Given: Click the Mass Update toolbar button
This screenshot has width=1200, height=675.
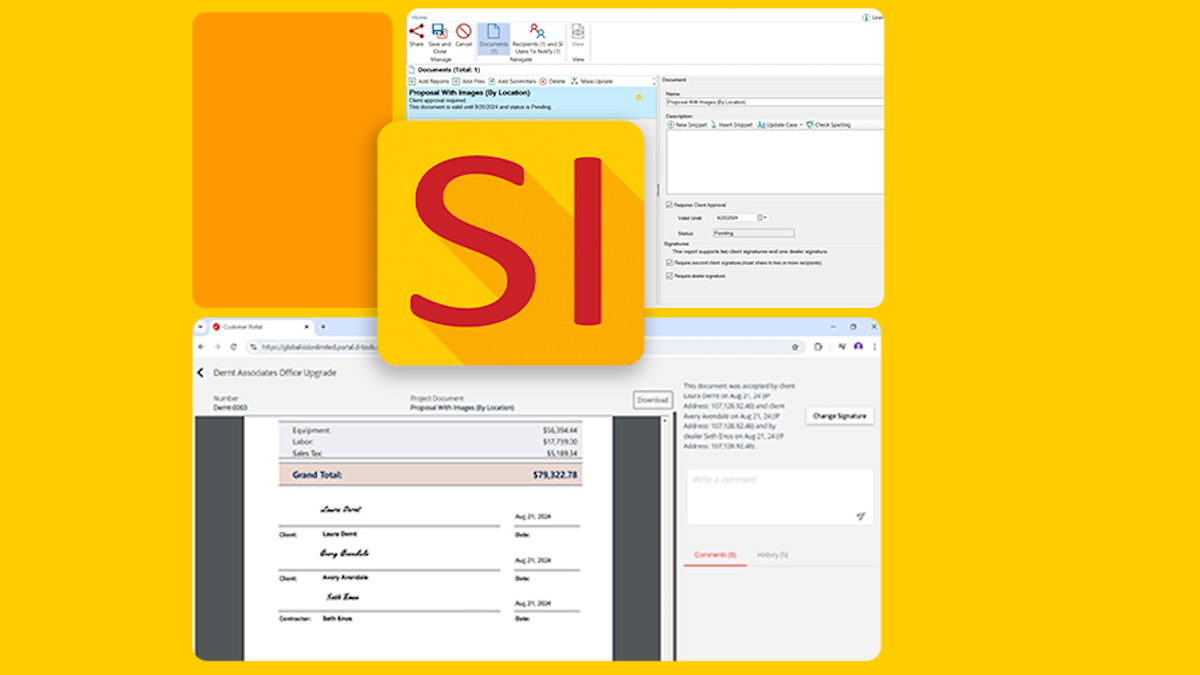Looking at the screenshot, I should tap(591, 81).
